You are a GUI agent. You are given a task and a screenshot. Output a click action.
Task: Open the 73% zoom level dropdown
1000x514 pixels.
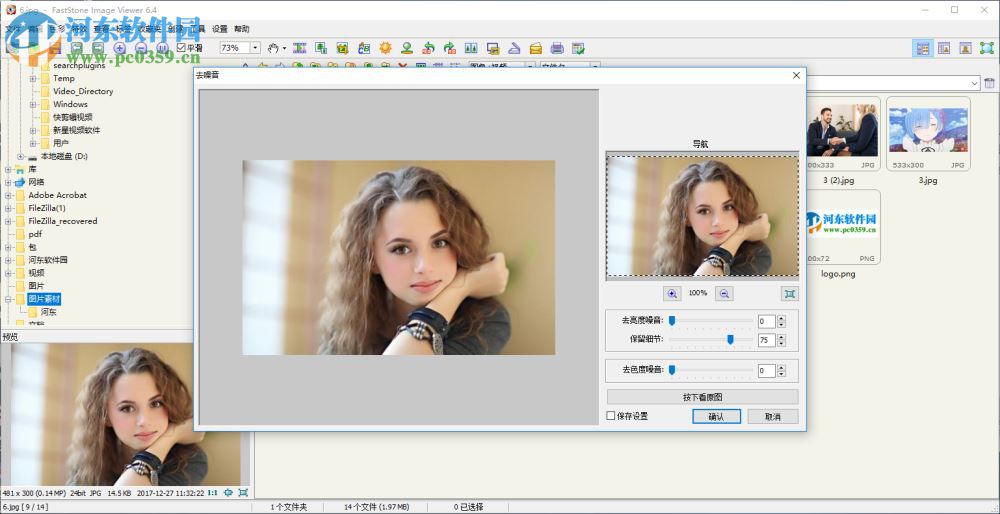255,48
